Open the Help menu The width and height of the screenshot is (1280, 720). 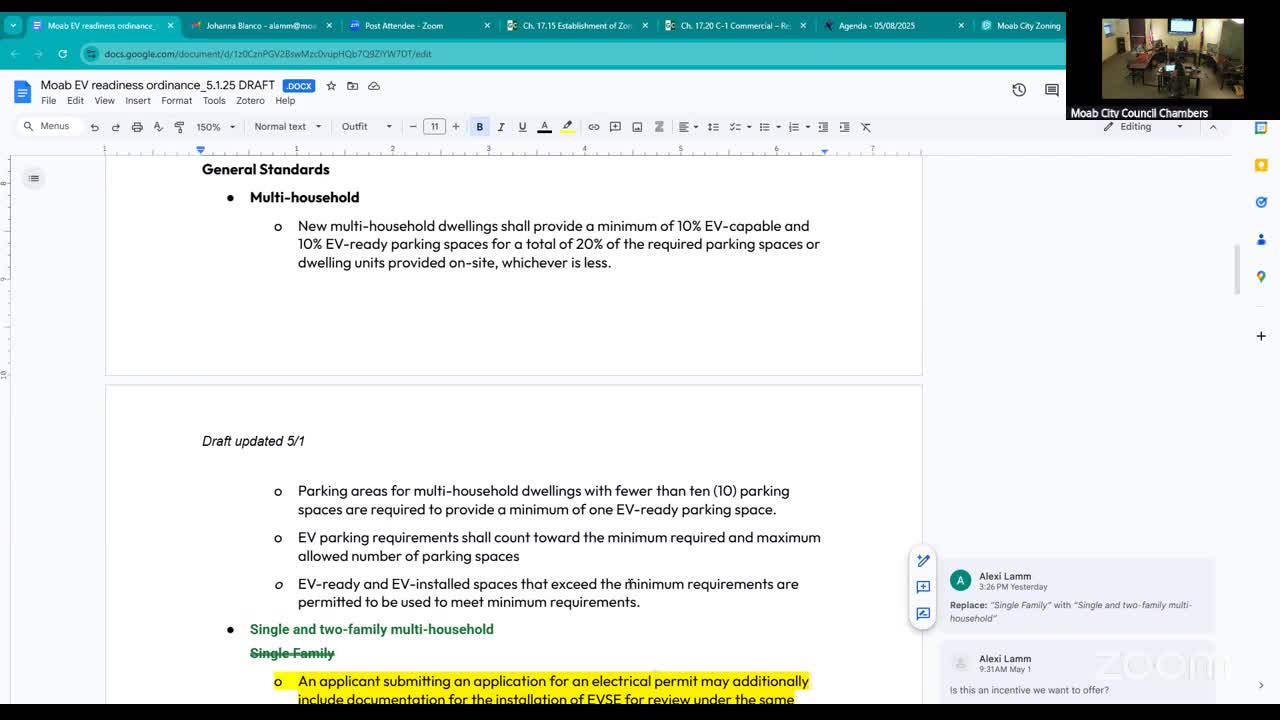(285, 101)
